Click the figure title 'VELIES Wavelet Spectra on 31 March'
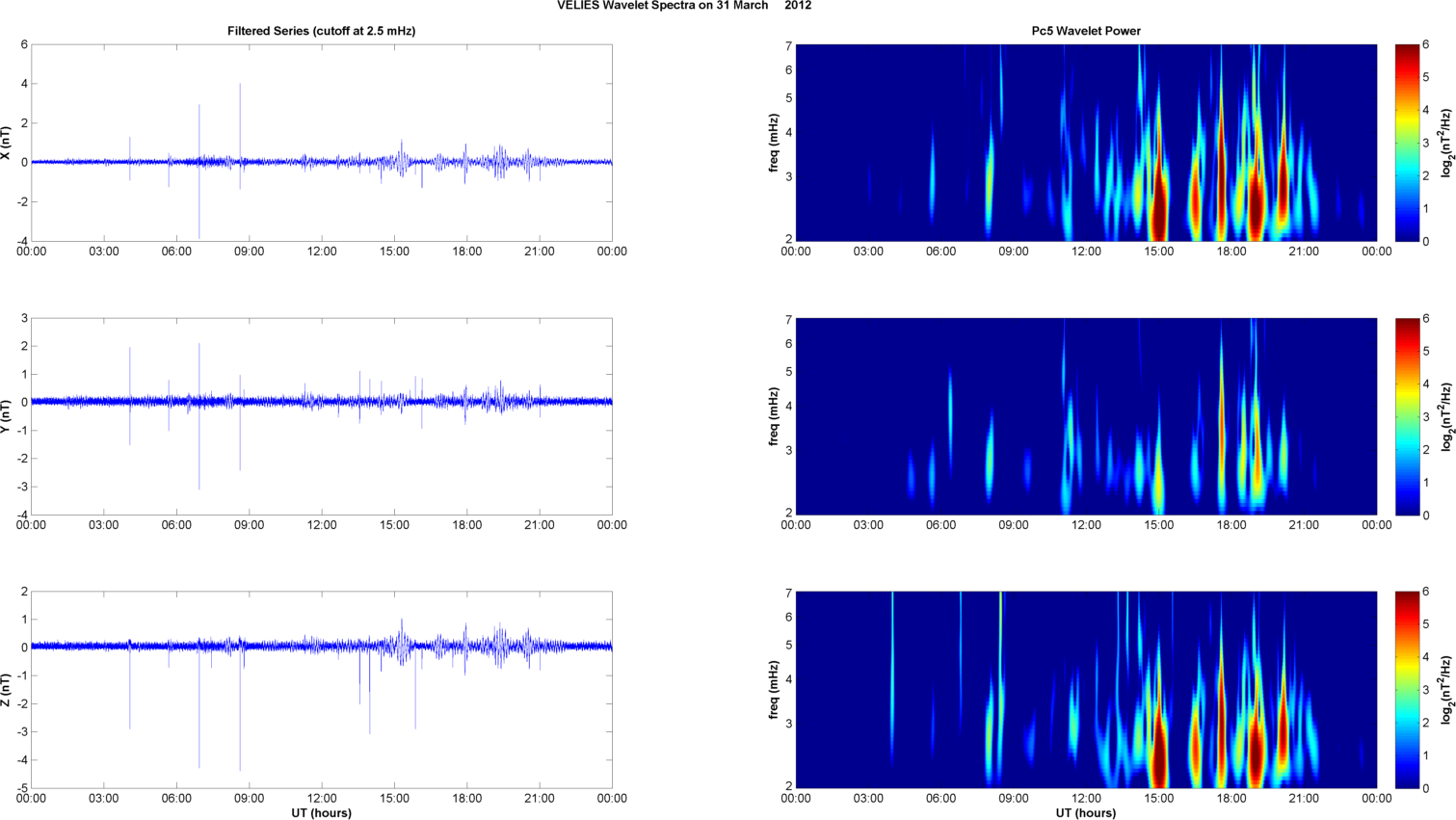The image size is (1456, 820). 662,6
